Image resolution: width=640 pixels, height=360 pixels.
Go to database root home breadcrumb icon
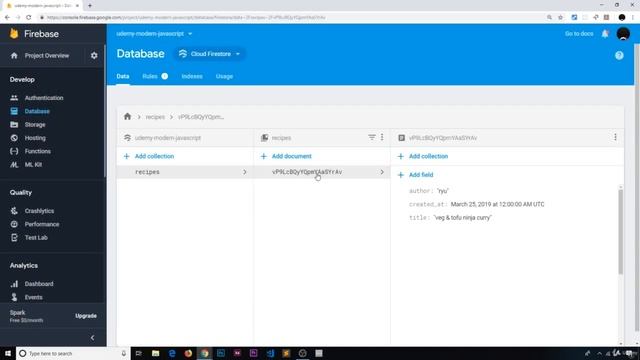coord(127,117)
